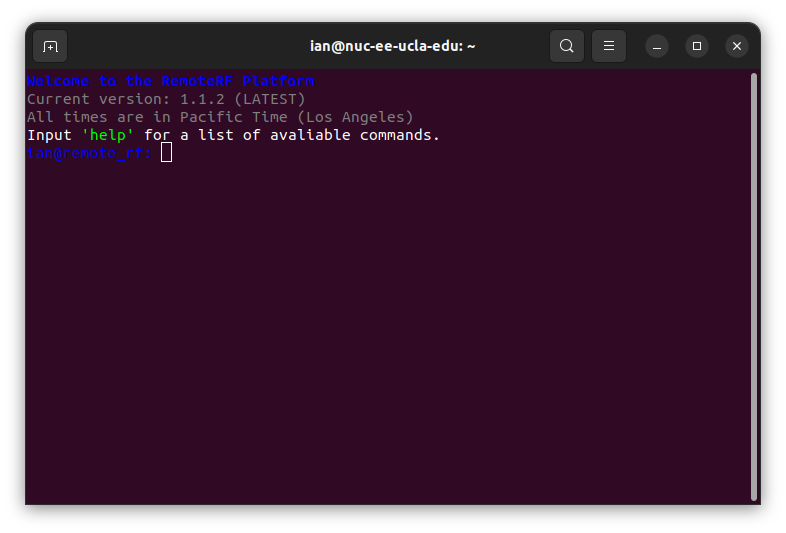This screenshot has width=786, height=533.
Task: Click the search magnifier icon
Action: click(x=567, y=46)
